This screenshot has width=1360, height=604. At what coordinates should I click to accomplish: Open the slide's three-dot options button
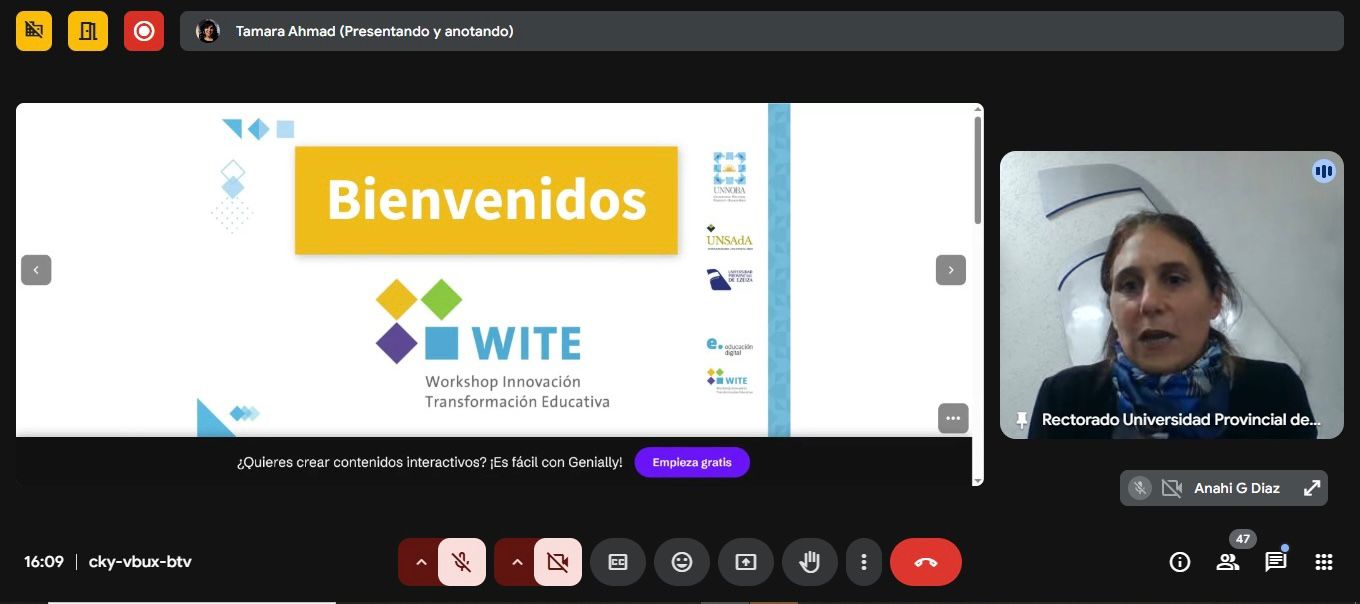click(953, 418)
